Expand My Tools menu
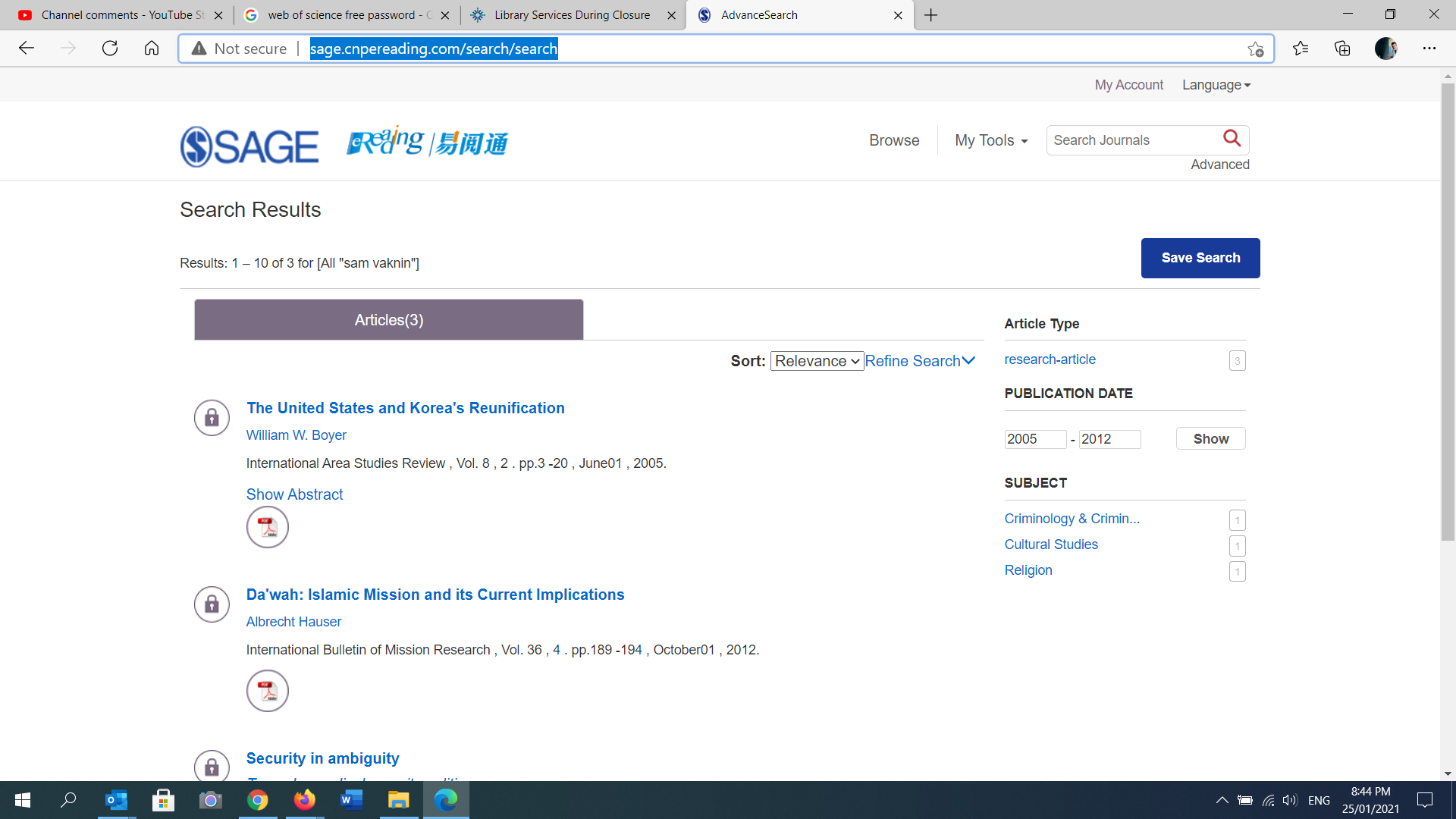This screenshot has height=819, width=1456. click(x=991, y=140)
